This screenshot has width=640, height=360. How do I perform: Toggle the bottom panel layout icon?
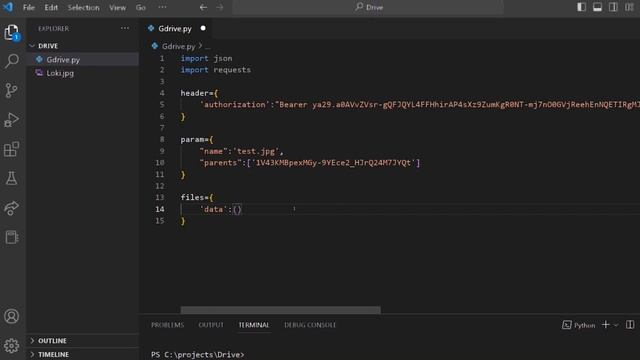click(x=597, y=7)
